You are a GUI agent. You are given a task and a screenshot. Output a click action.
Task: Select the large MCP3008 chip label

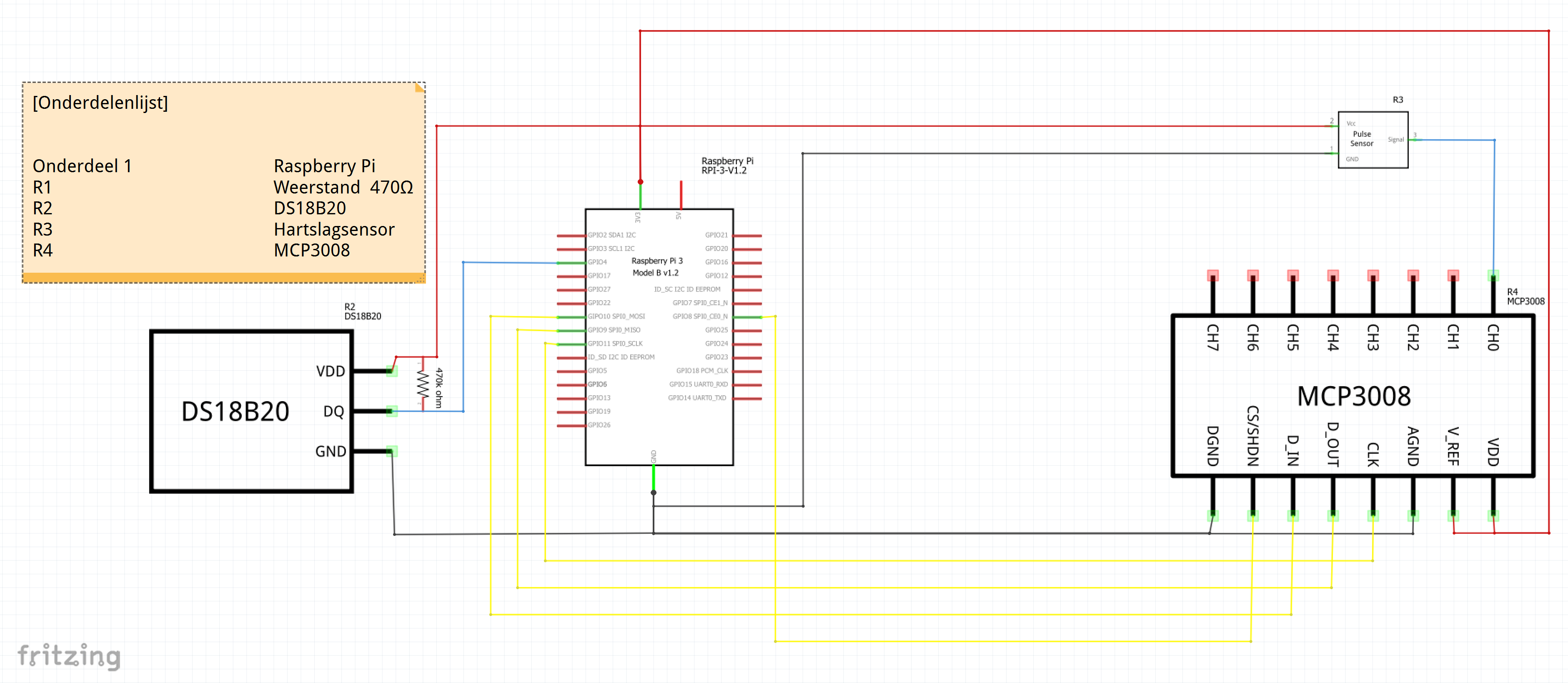pyautogui.click(x=1354, y=396)
